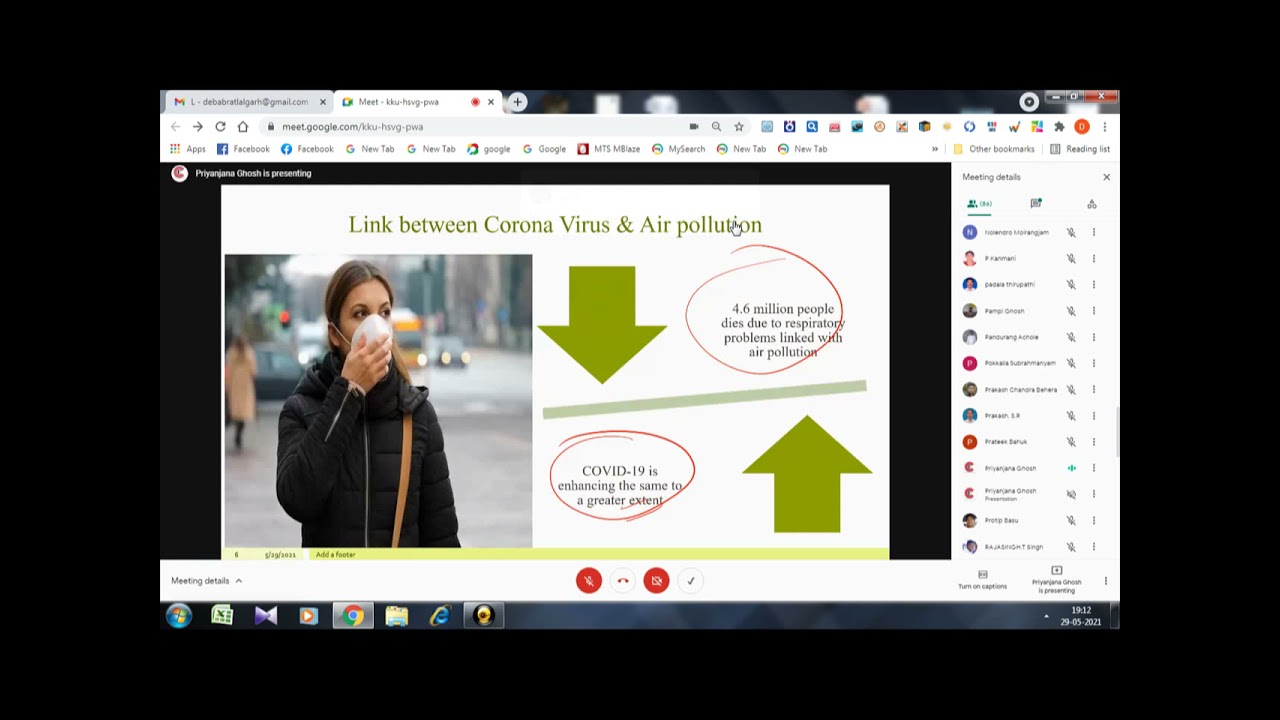Click participant name RAJASINGH.T Singh
This screenshot has width=1280, height=720.
coord(1013,547)
